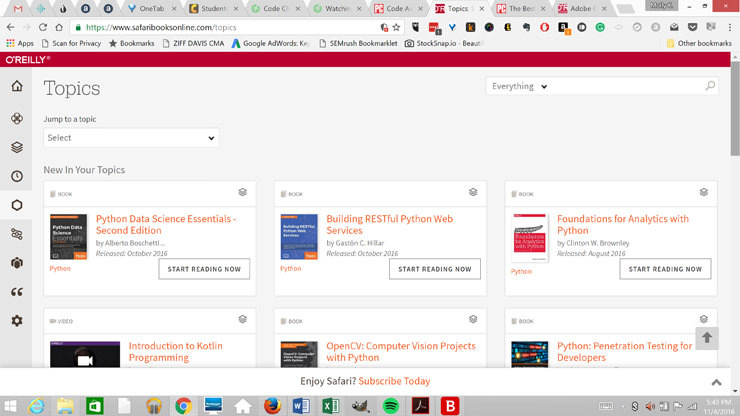740x416 pixels.
Task: Open the Queue stacked-layers icon in the sidebar
Action: click(17, 147)
